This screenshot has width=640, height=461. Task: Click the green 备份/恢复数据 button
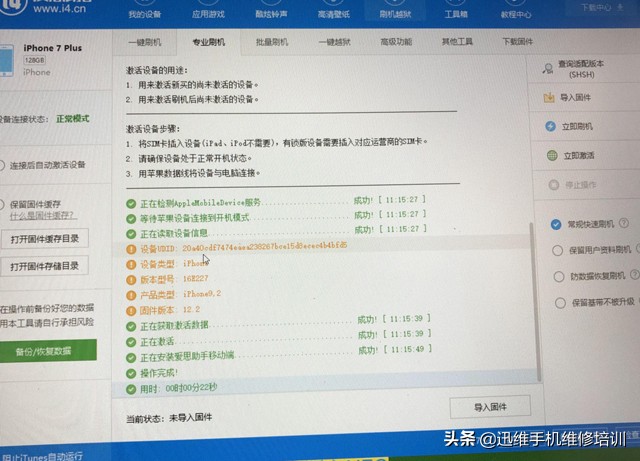click(x=47, y=351)
